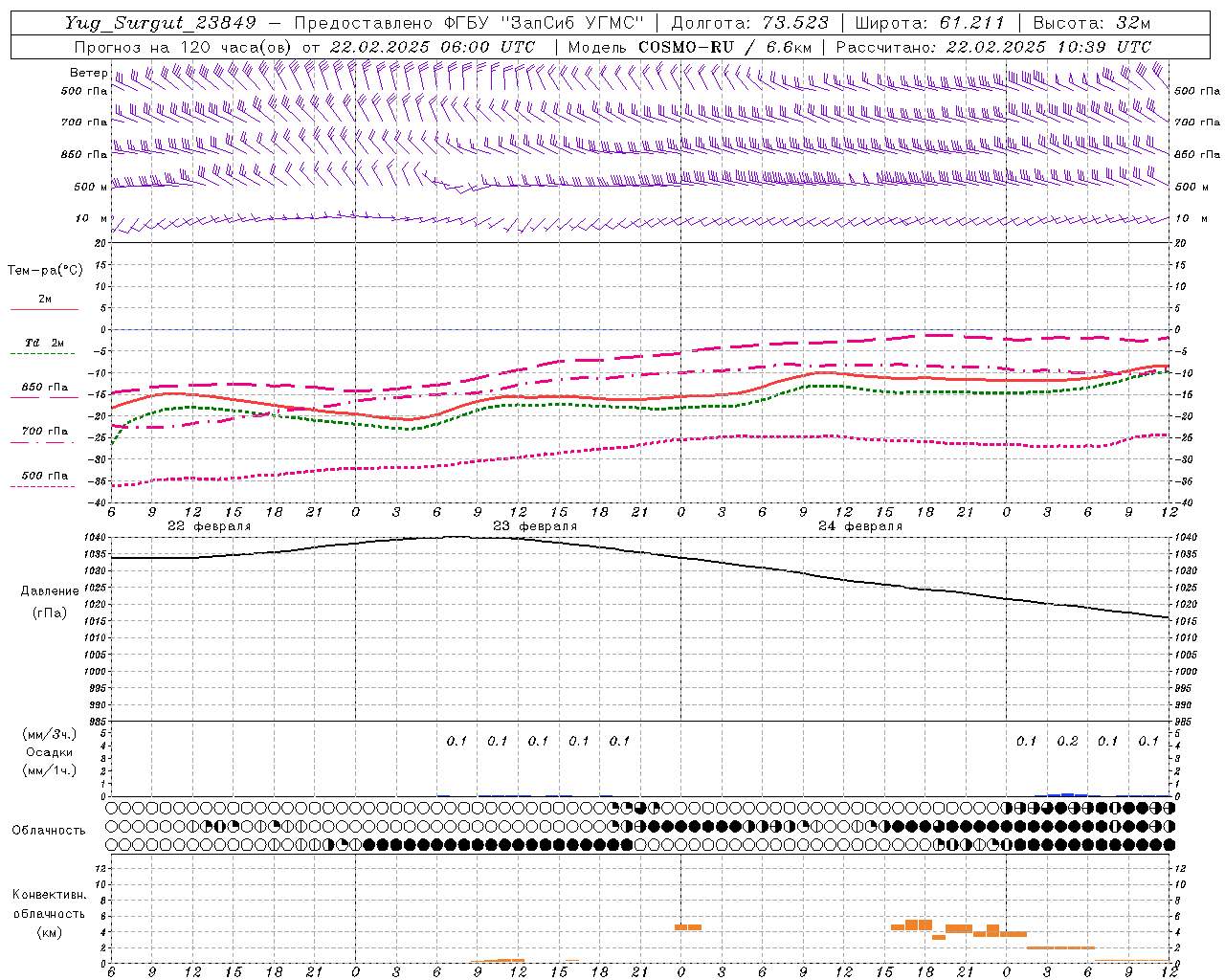Click the station title Yug_Surgut_23849
1225x980 pixels.
(x=160, y=23)
